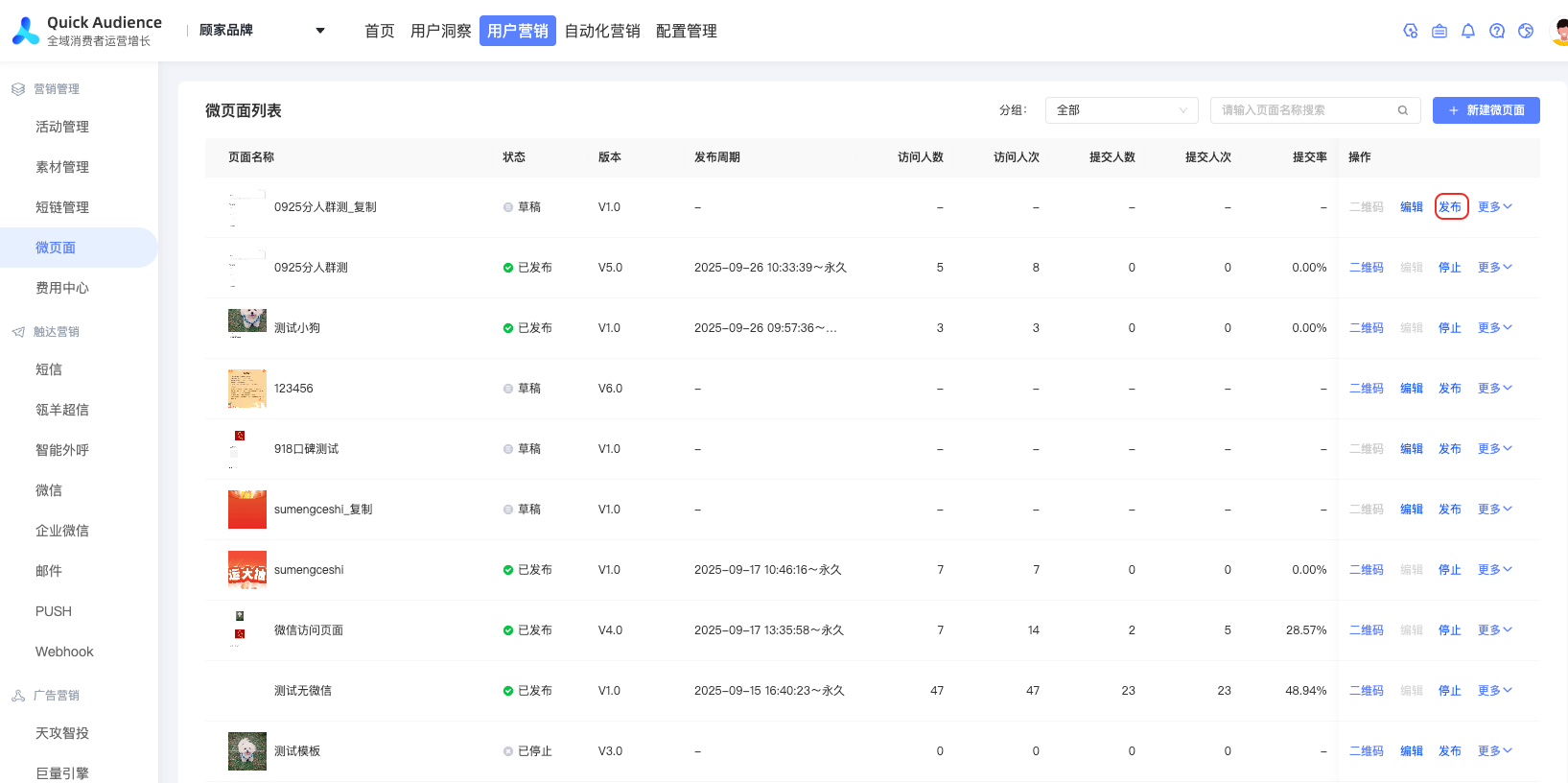The width and height of the screenshot is (1568, 783).
Task: Open the 顾家品牌 workspace dropdown
Action: (261, 31)
